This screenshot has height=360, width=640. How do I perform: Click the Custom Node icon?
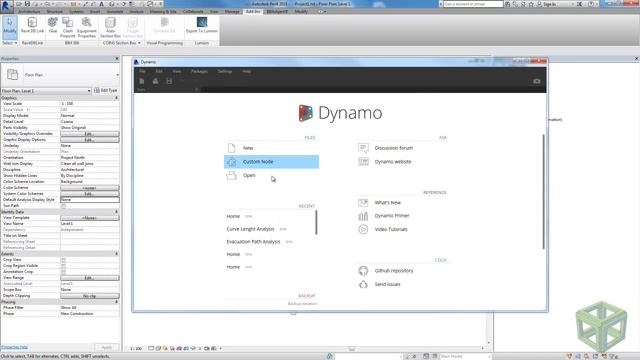(231, 162)
